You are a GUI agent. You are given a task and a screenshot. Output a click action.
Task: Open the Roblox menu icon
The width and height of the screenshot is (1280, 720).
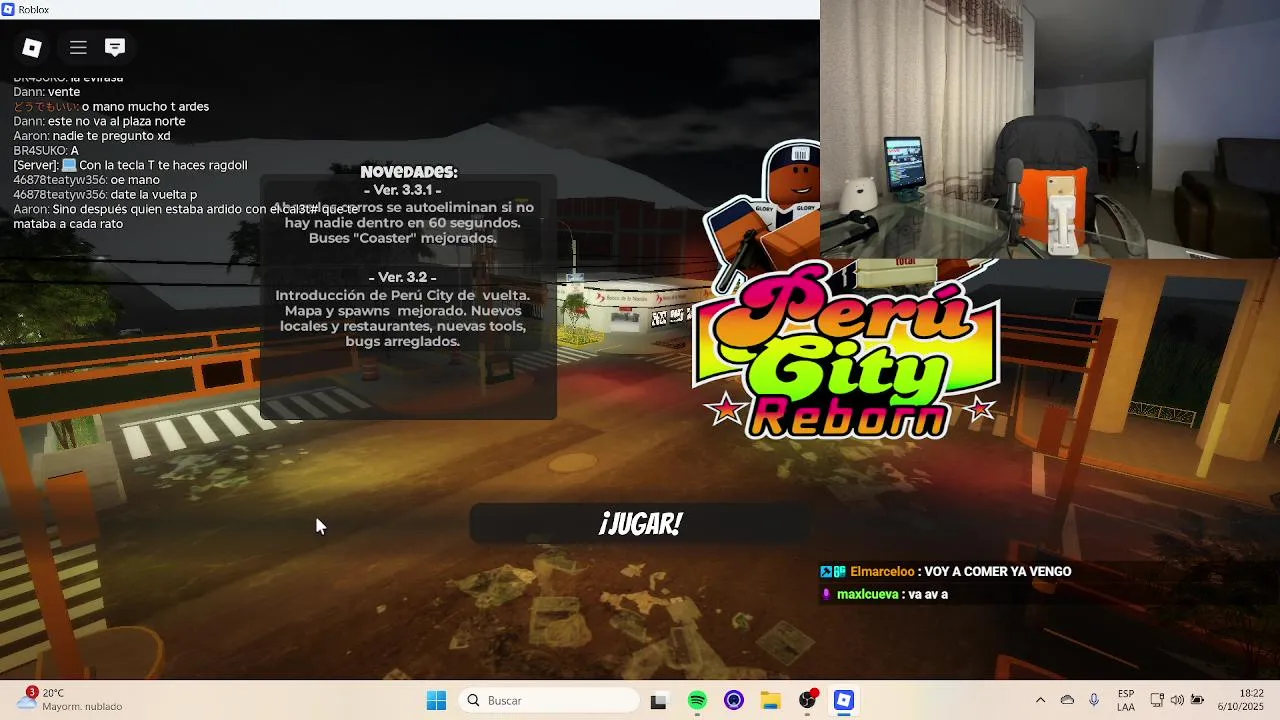pyautogui.click(x=32, y=47)
